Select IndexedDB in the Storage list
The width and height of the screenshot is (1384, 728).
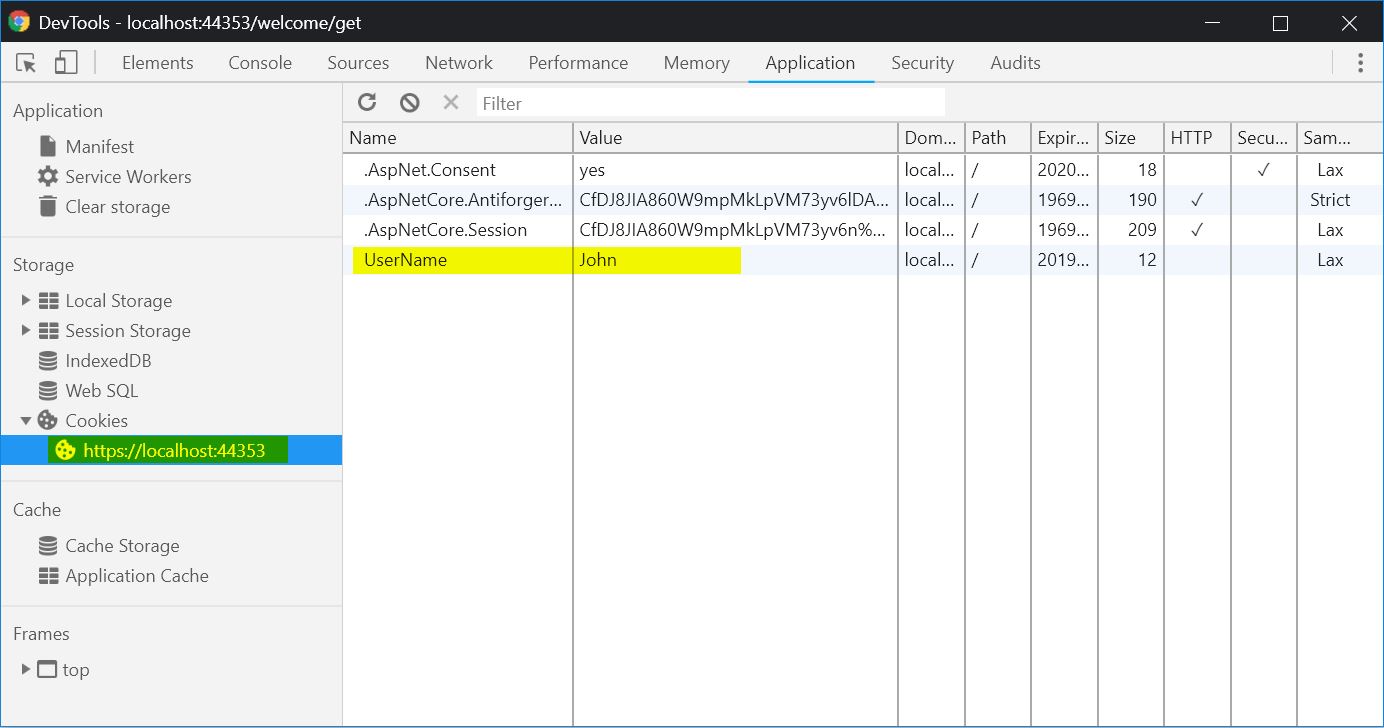[x=108, y=361]
